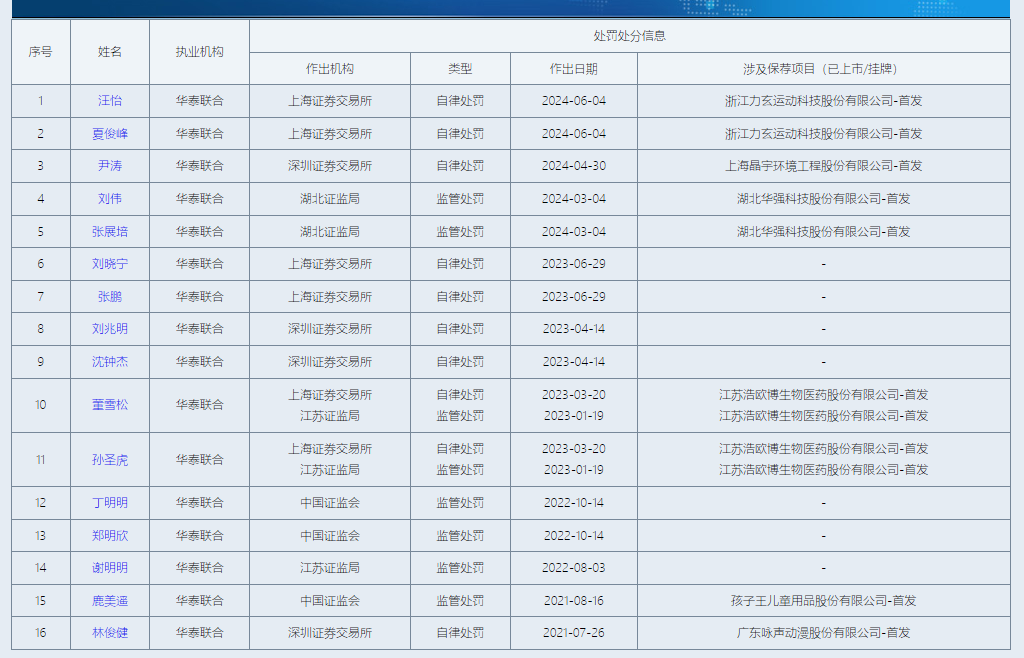Image resolution: width=1024 pixels, height=658 pixels.
Task: Open the profile link for 夏俊峰
Action: click(110, 134)
